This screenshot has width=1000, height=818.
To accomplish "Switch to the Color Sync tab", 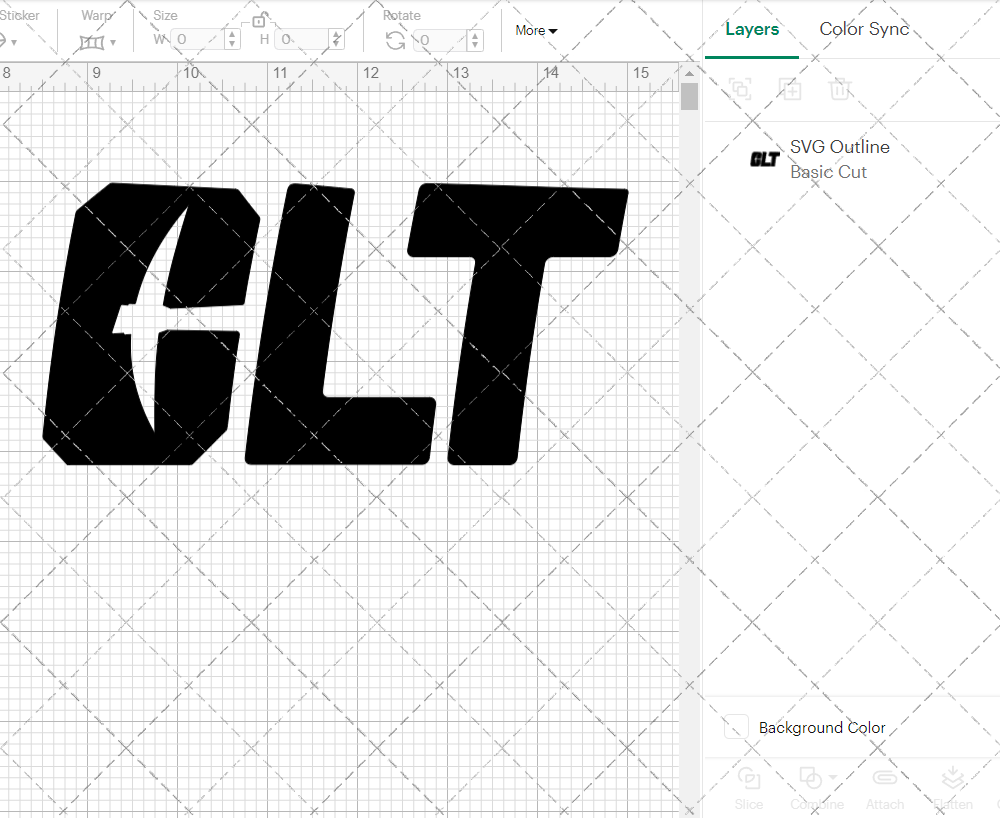I will click(863, 29).
